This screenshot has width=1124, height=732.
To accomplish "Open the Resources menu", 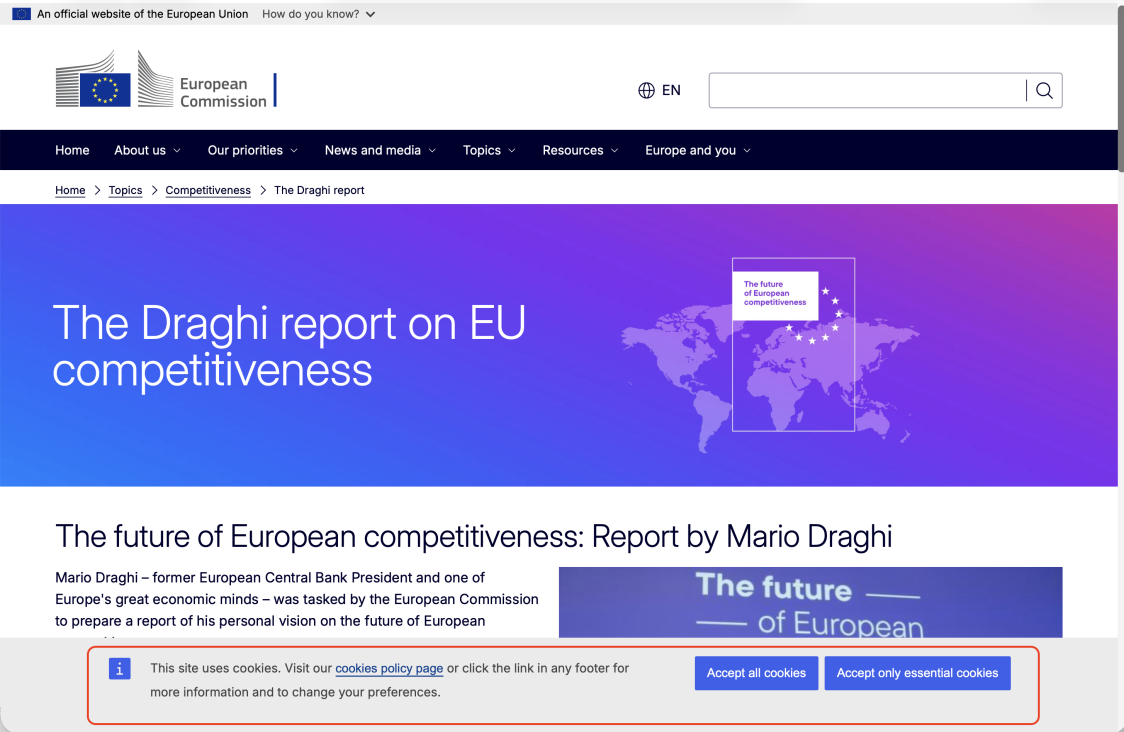I will [x=580, y=150].
